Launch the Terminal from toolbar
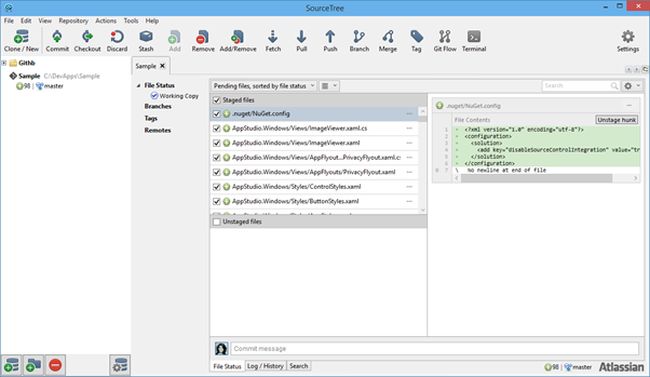 click(x=474, y=41)
